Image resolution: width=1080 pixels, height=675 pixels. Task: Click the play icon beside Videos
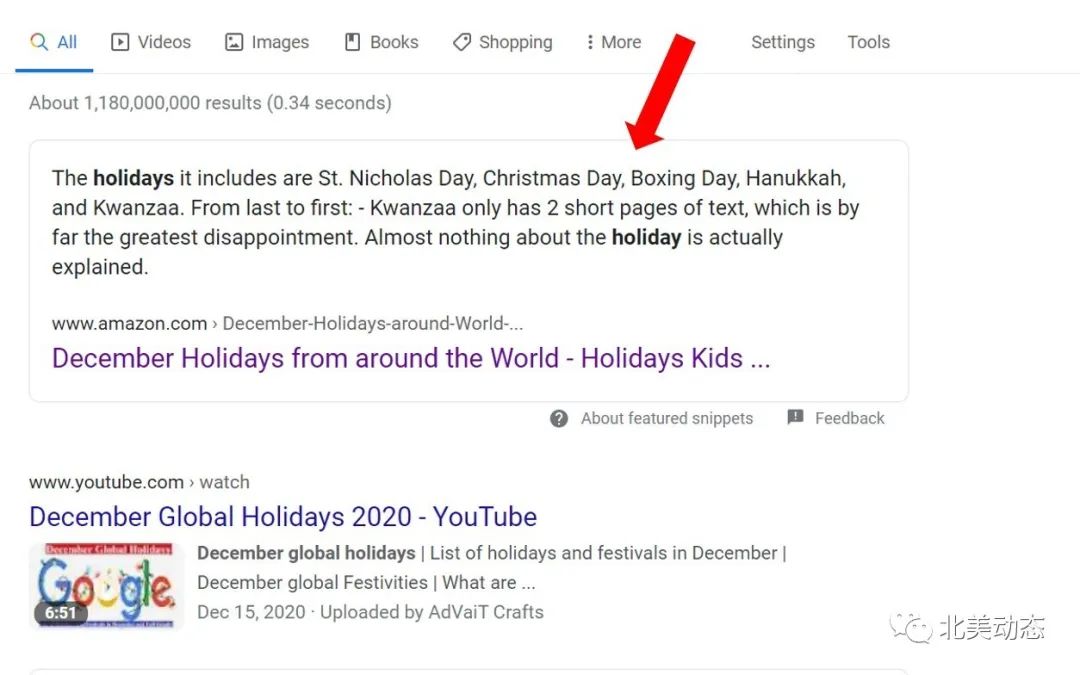(x=120, y=42)
